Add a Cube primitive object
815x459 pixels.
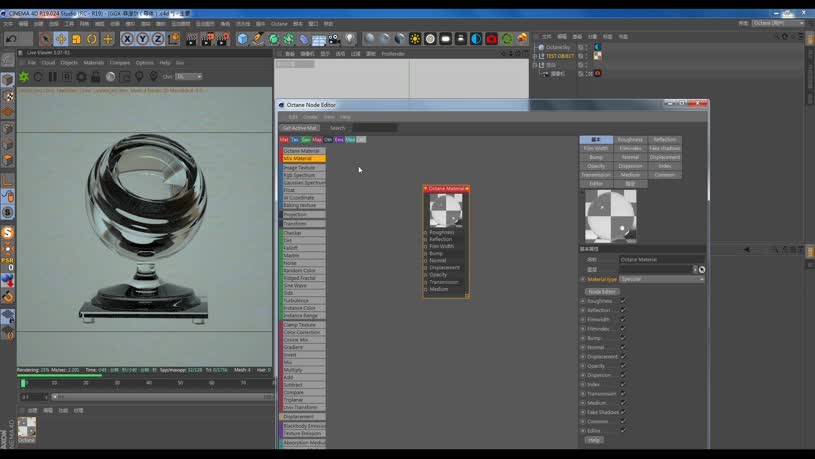point(242,39)
